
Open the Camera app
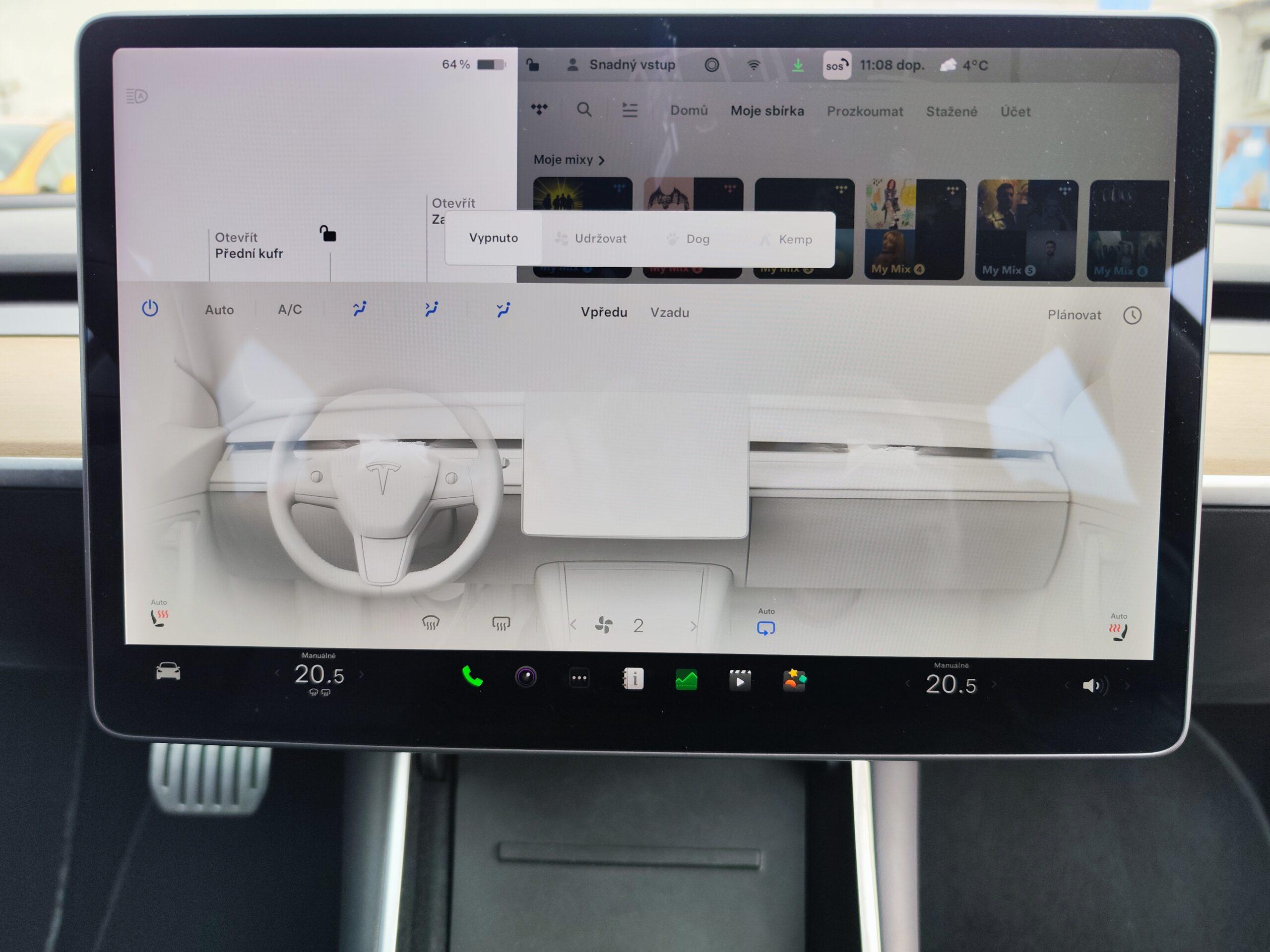coord(525,677)
